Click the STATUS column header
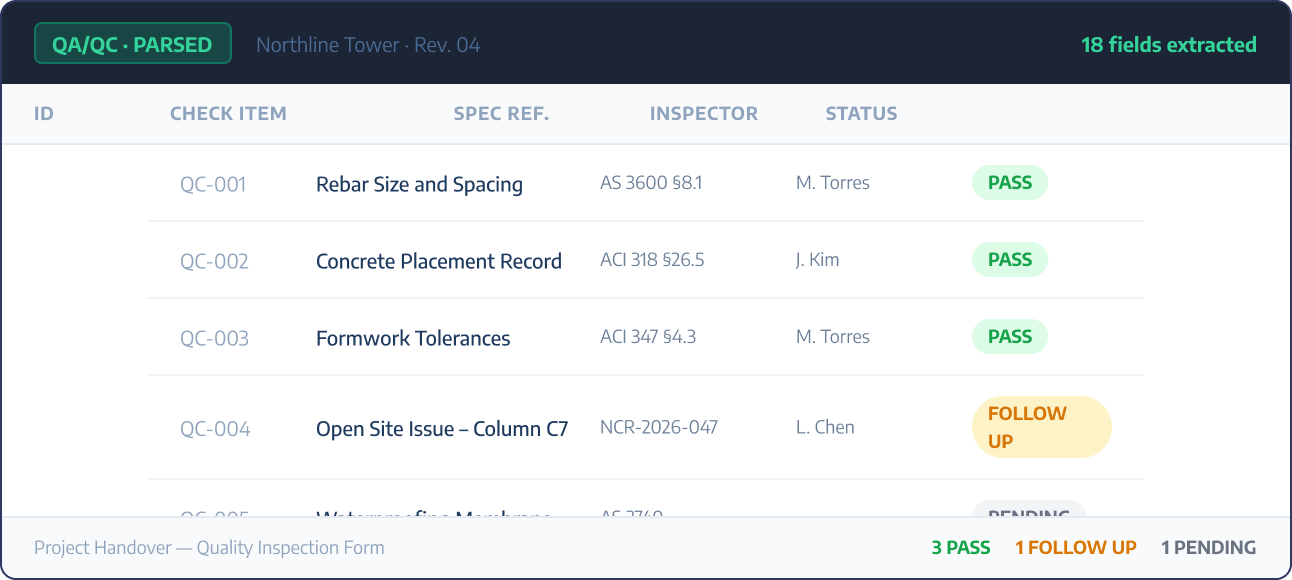 click(861, 113)
